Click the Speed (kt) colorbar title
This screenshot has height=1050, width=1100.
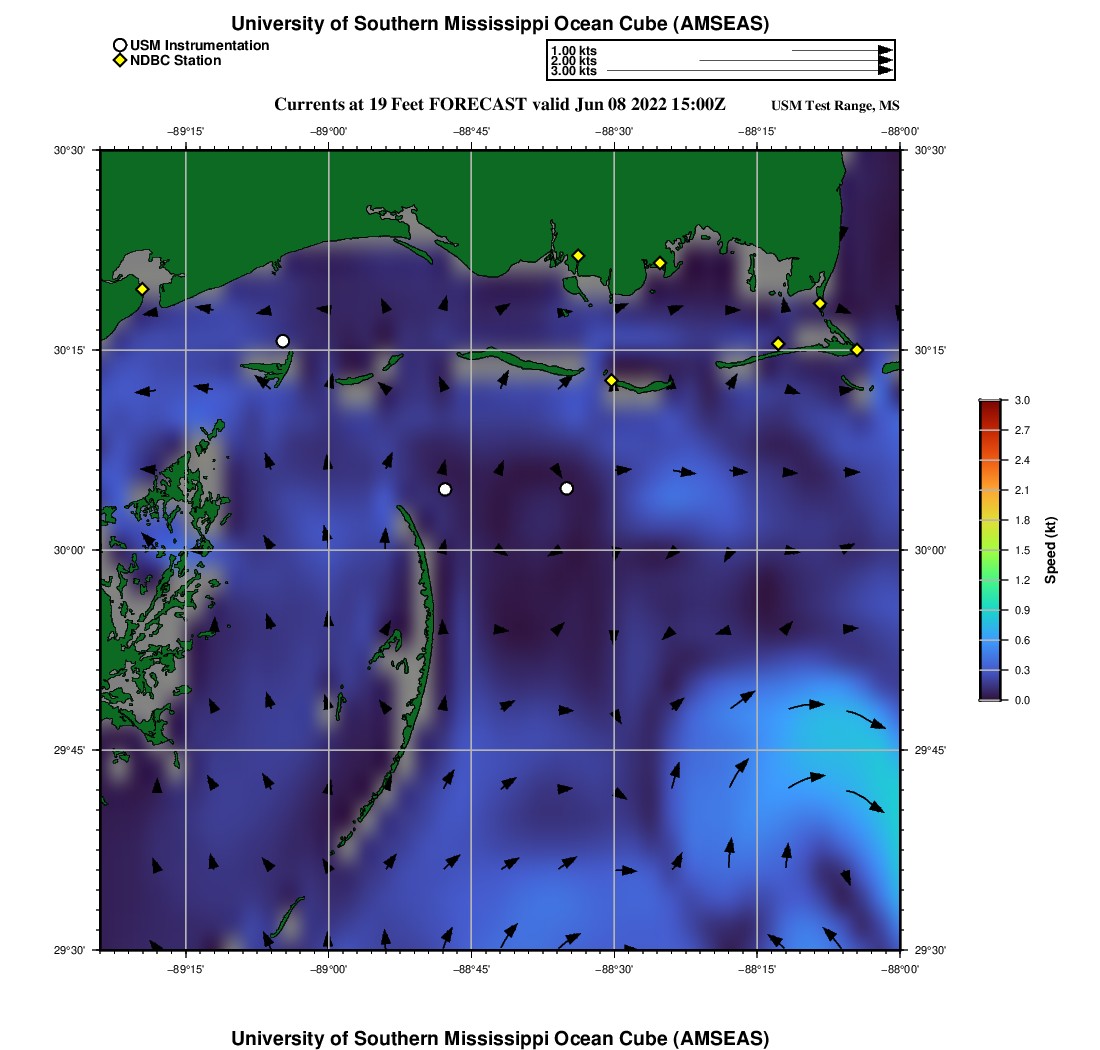[1052, 550]
